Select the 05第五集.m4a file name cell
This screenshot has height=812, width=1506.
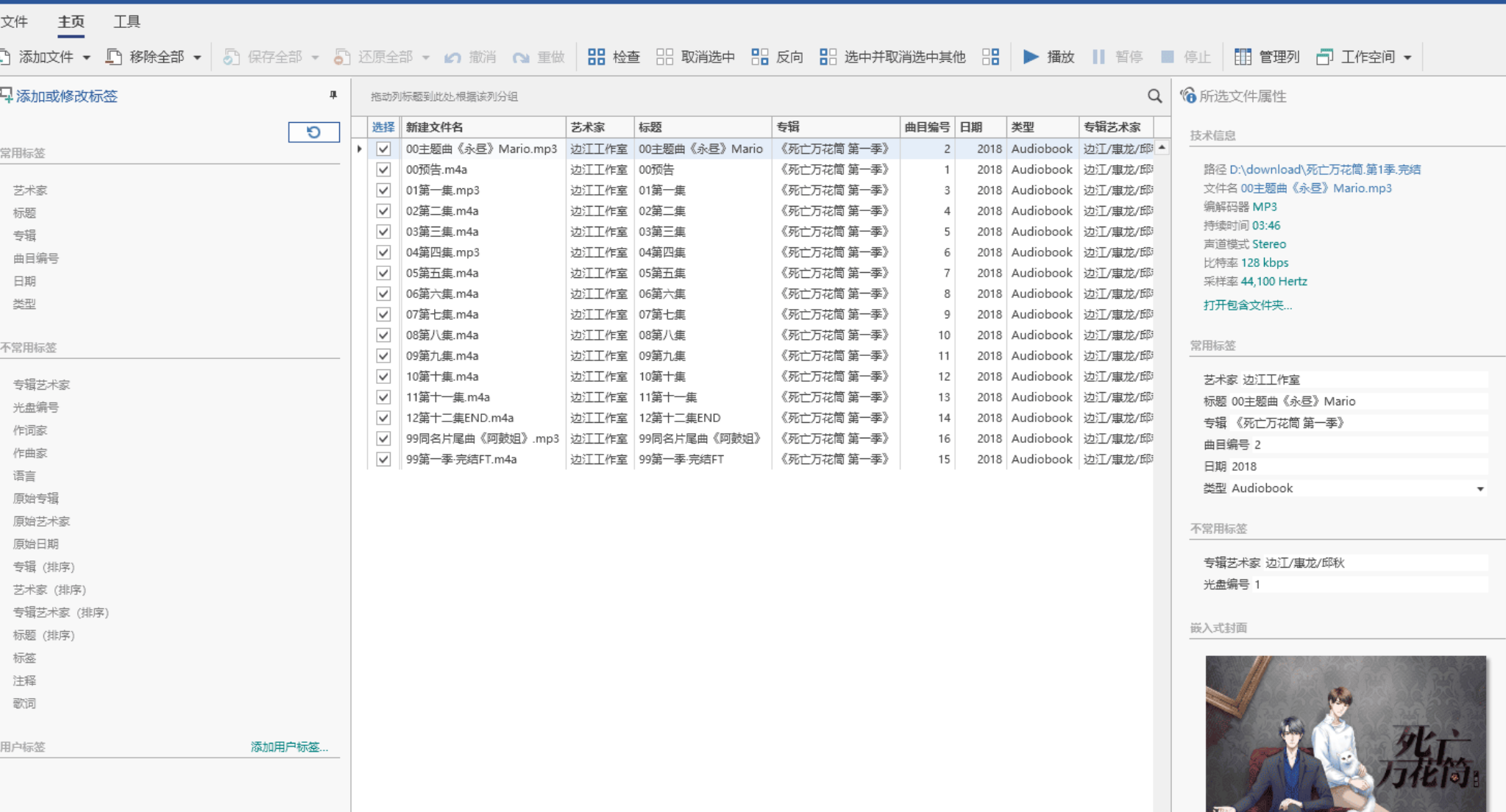[483, 273]
